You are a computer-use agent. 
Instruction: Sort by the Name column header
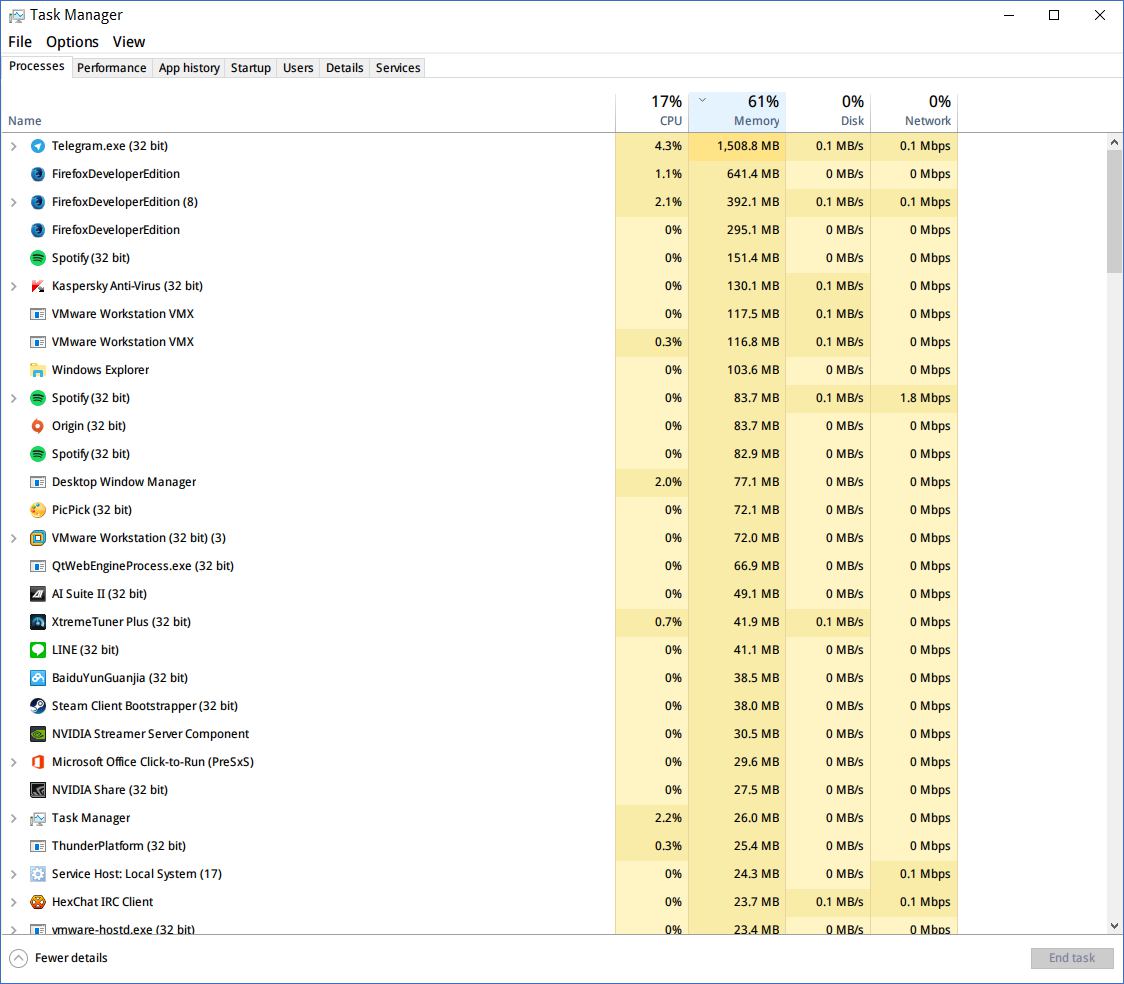308,113
